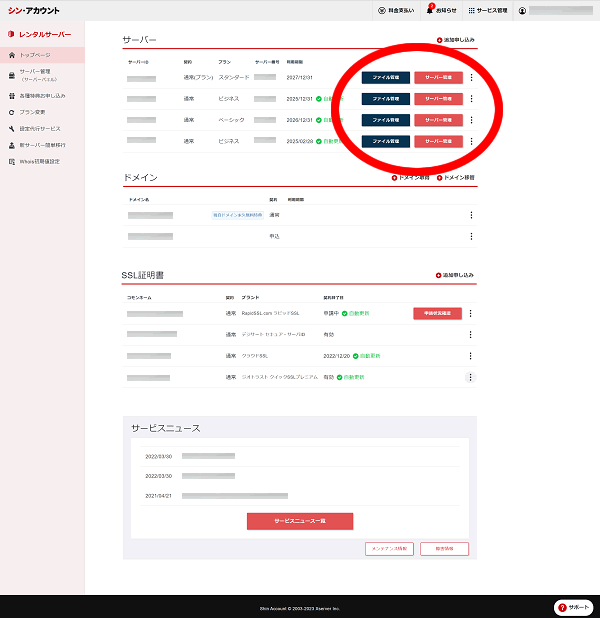This screenshot has width=600, height=618.
Task: Open お知らせ notifications in the header
Action: click(442, 11)
